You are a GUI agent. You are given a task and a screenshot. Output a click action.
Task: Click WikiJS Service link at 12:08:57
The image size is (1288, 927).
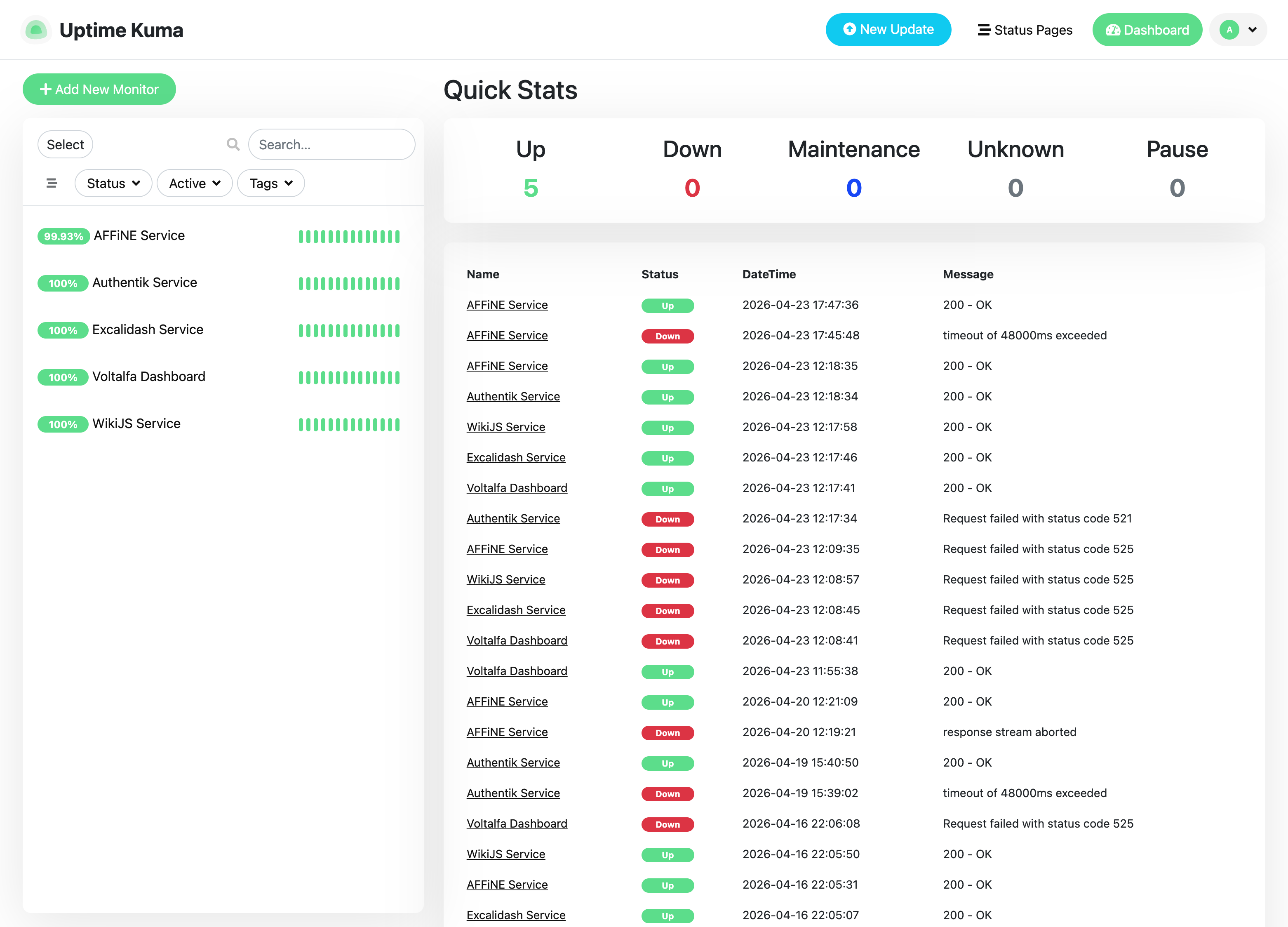click(506, 579)
